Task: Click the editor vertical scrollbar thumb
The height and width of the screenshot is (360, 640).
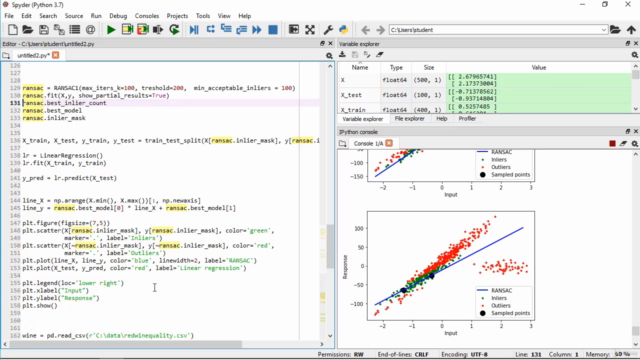Action: coord(330,246)
